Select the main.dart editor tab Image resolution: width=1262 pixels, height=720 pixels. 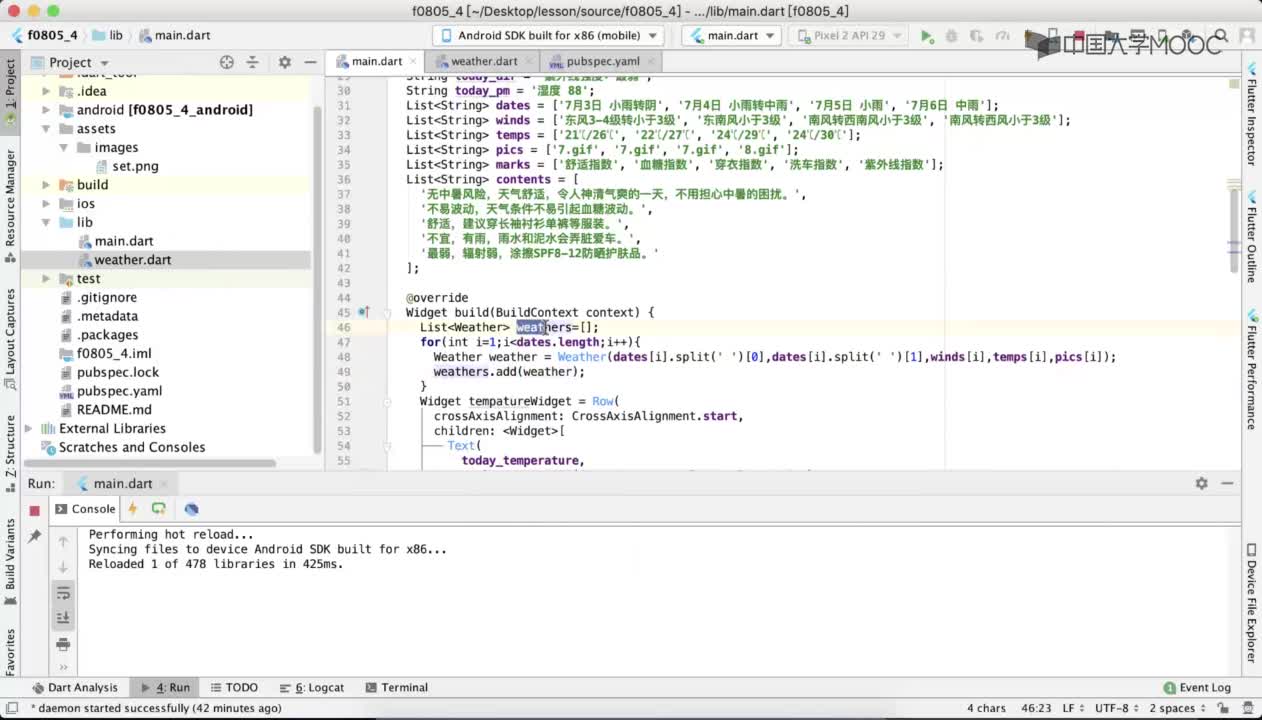(x=376, y=61)
